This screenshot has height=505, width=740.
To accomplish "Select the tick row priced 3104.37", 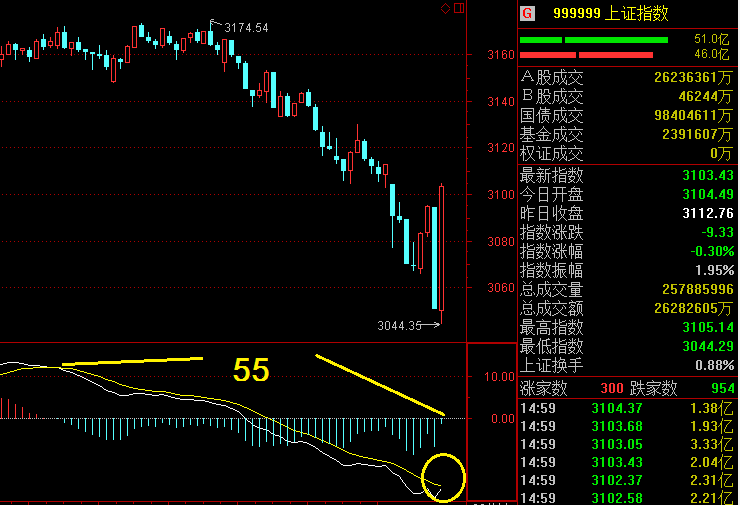I will coord(627,408).
